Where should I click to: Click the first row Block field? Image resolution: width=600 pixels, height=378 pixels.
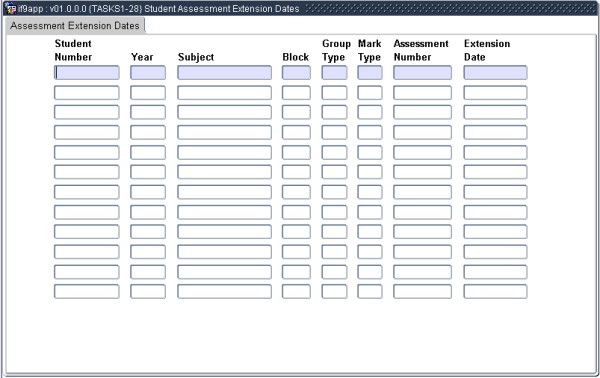point(296,72)
